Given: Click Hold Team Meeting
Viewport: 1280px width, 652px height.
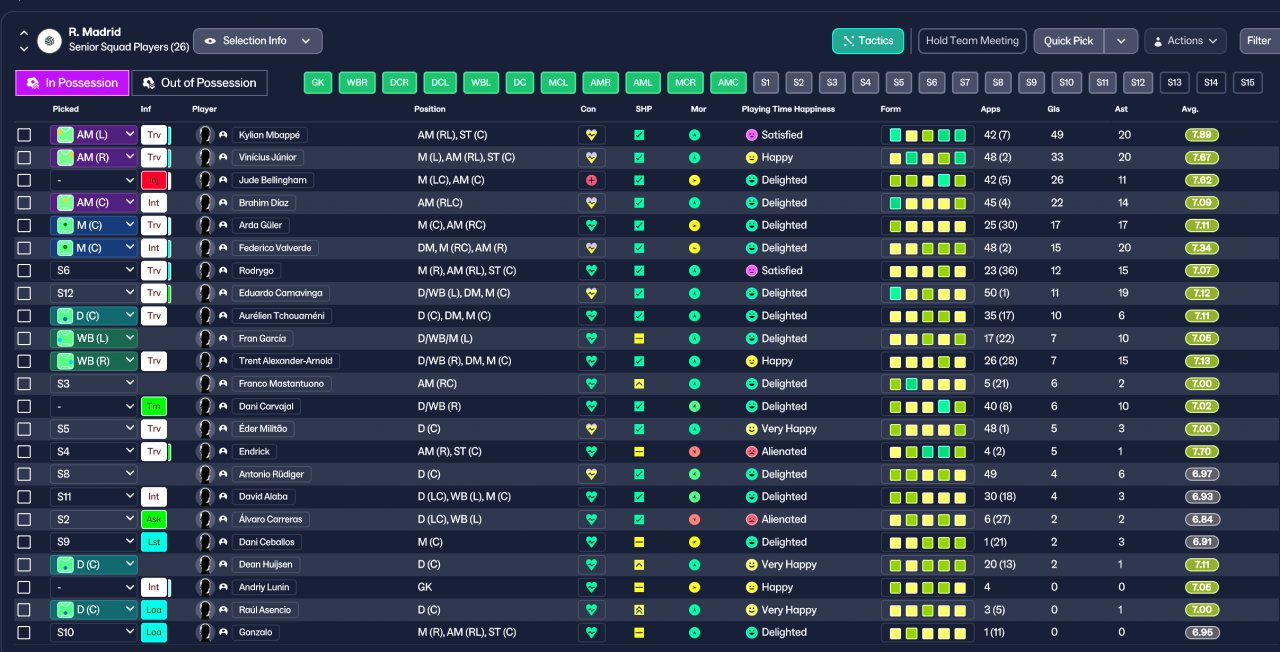Looking at the screenshot, I should 972,41.
